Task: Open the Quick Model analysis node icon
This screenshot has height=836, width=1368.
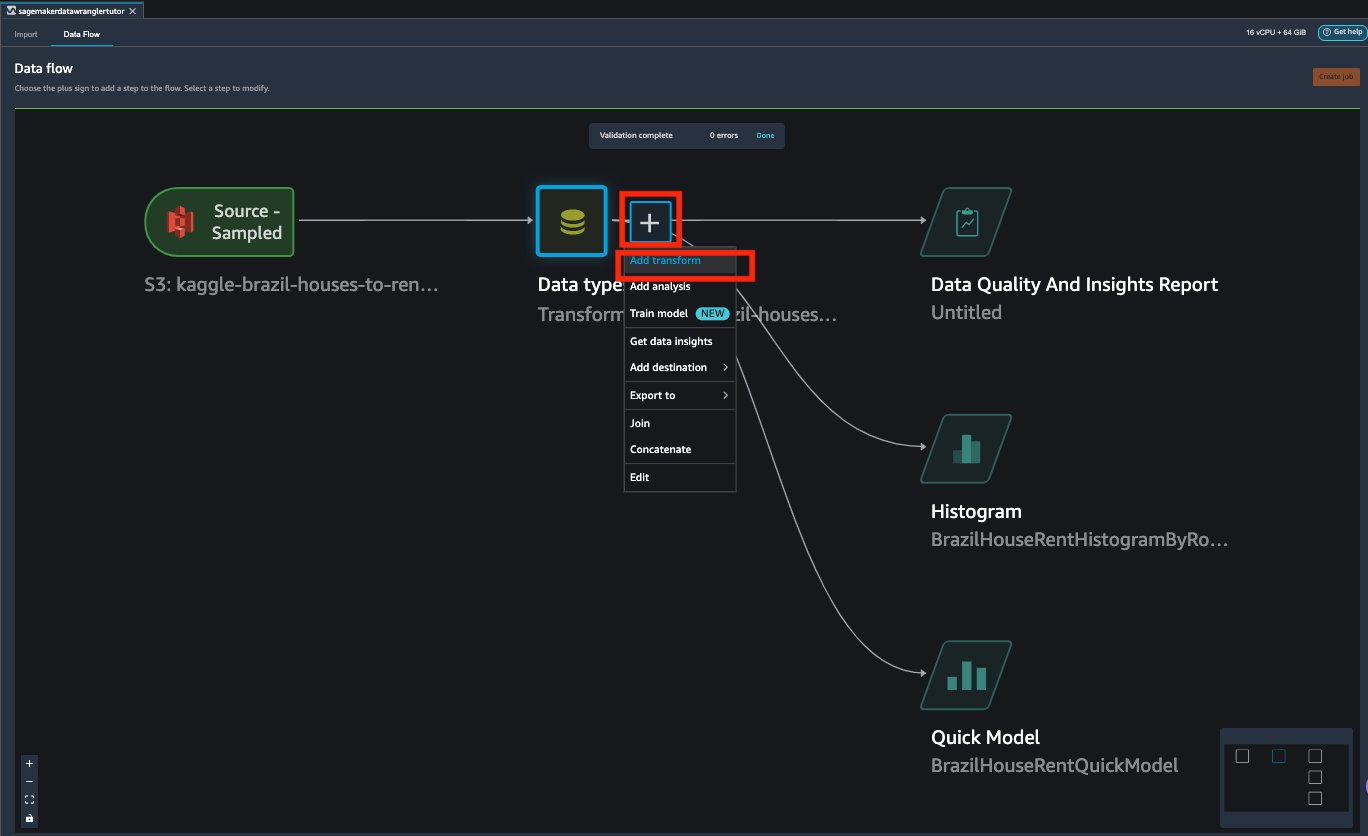Action: tap(966, 675)
